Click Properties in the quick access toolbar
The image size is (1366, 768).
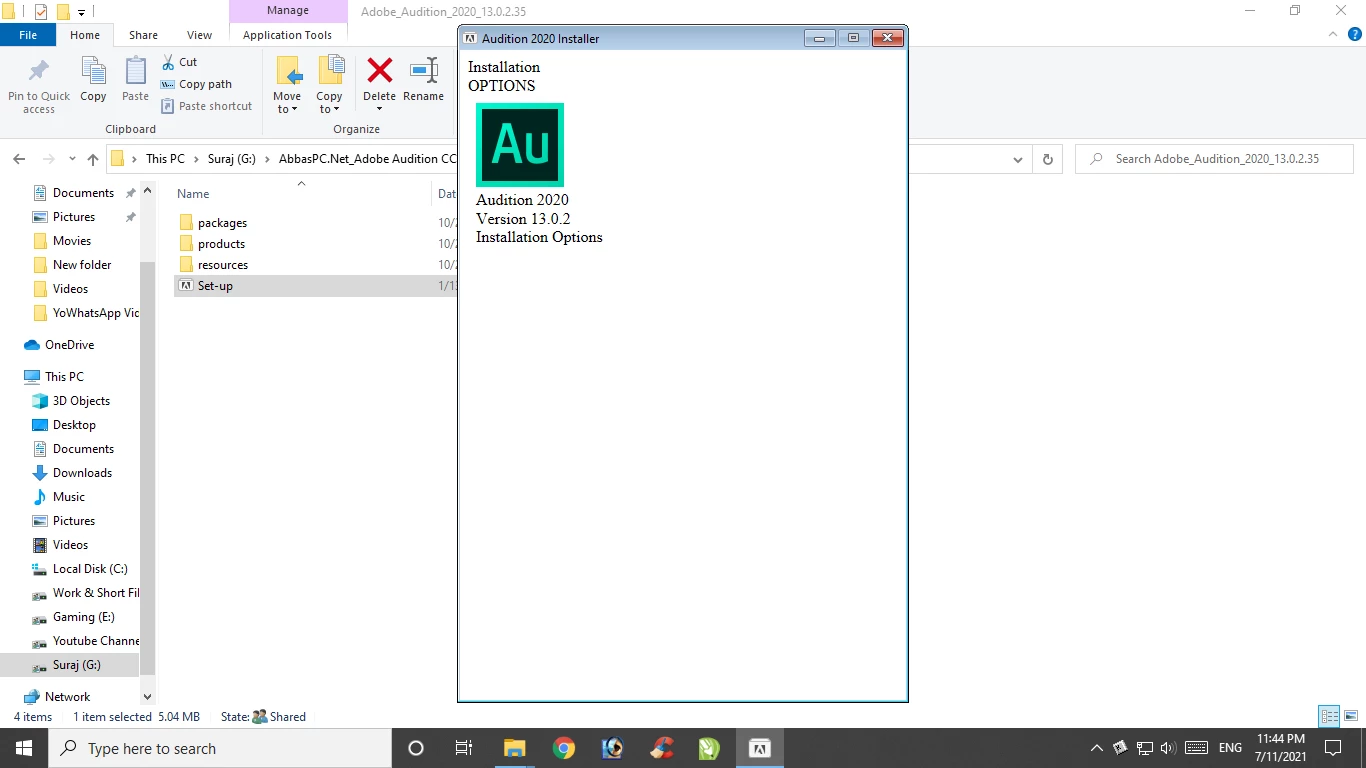[41, 12]
